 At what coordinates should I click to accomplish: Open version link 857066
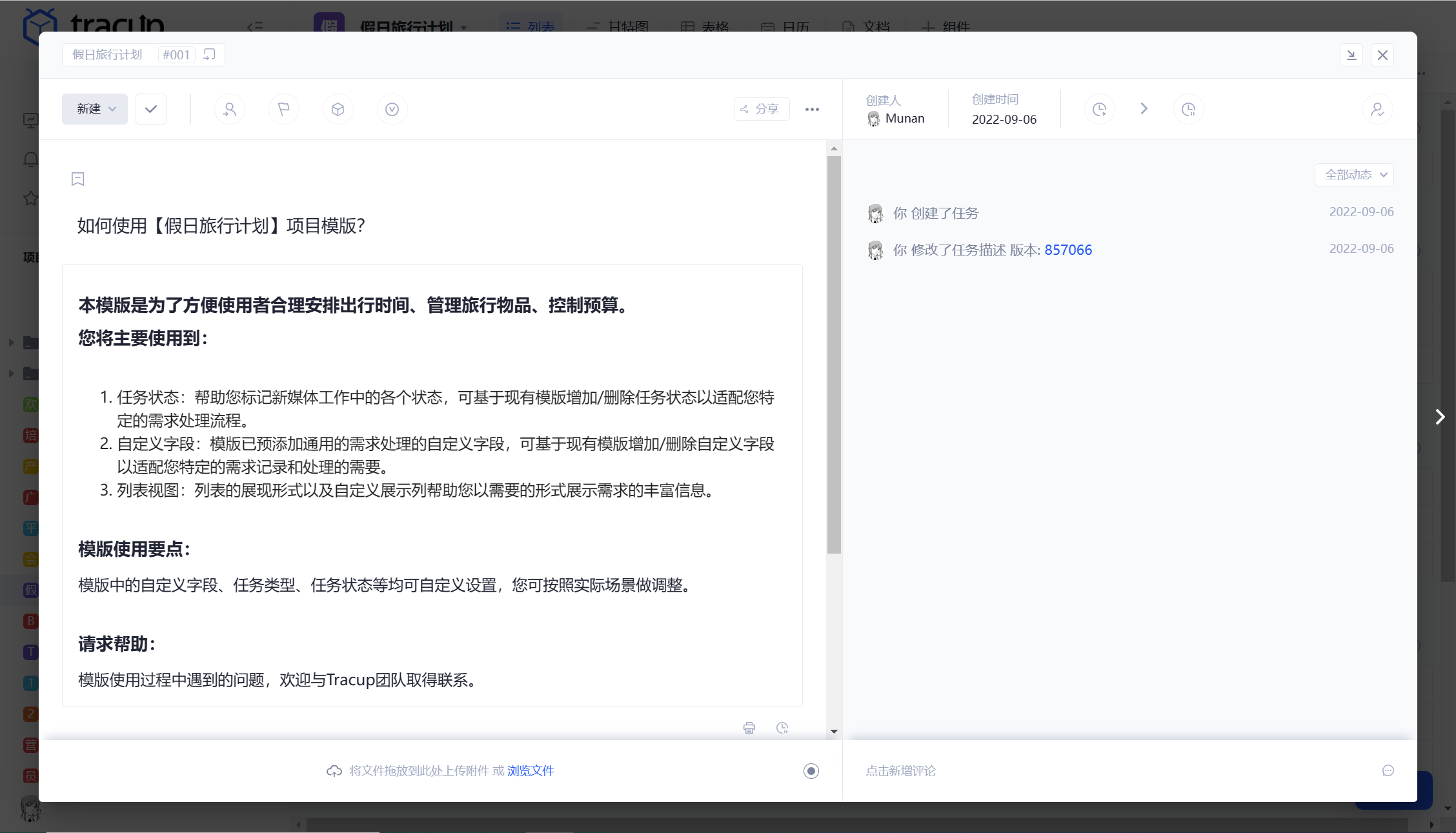1068,250
